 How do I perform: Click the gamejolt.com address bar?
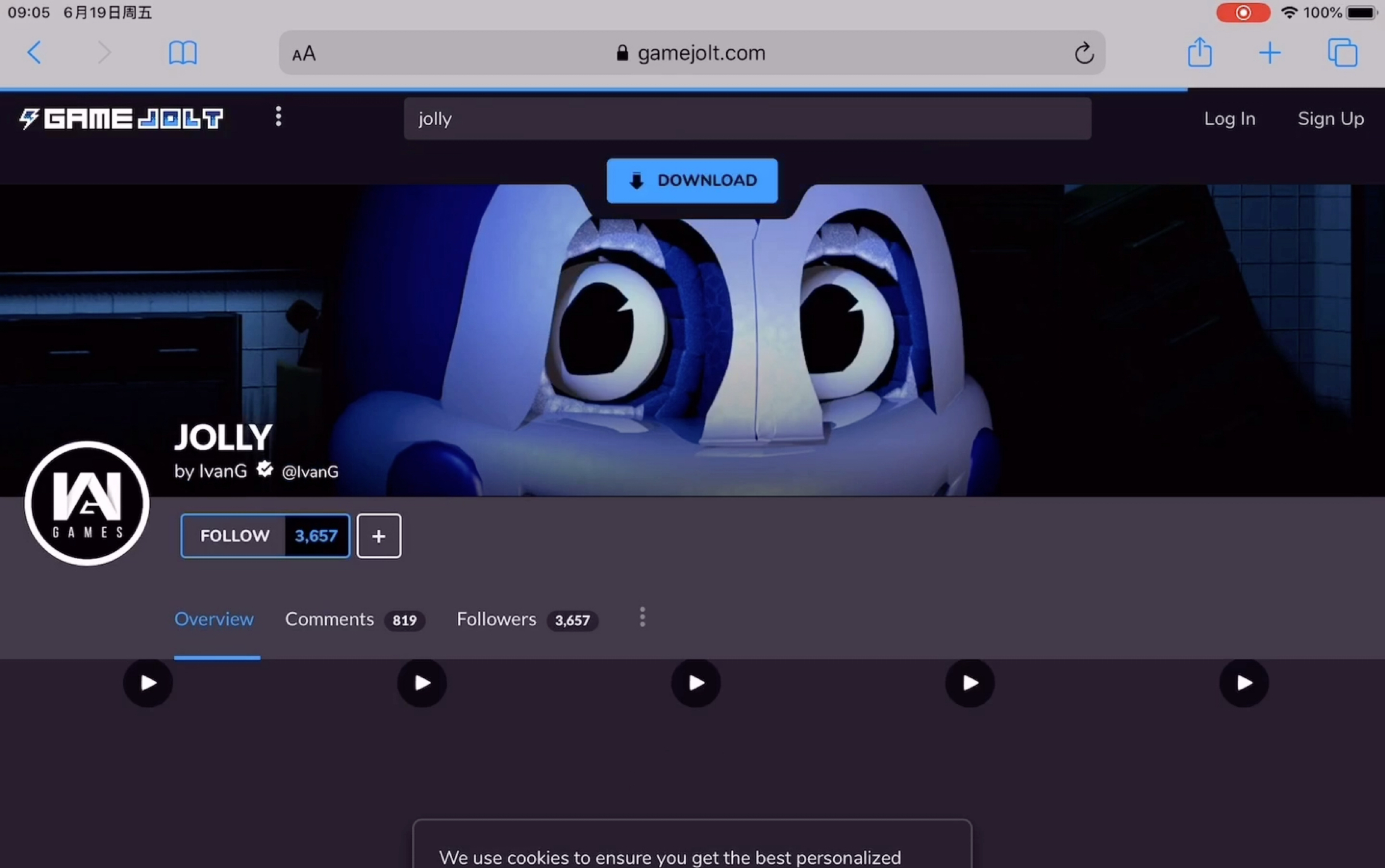click(x=692, y=53)
